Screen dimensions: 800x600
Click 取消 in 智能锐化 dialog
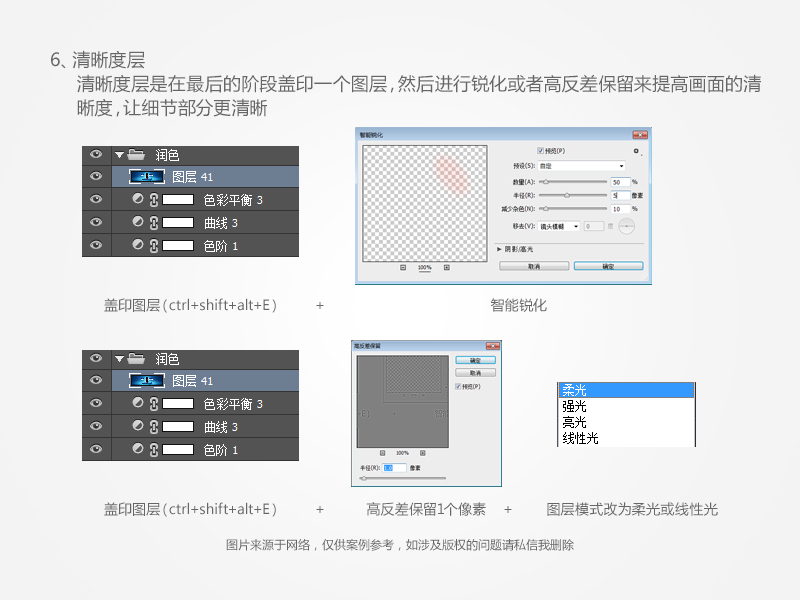coord(534,266)
